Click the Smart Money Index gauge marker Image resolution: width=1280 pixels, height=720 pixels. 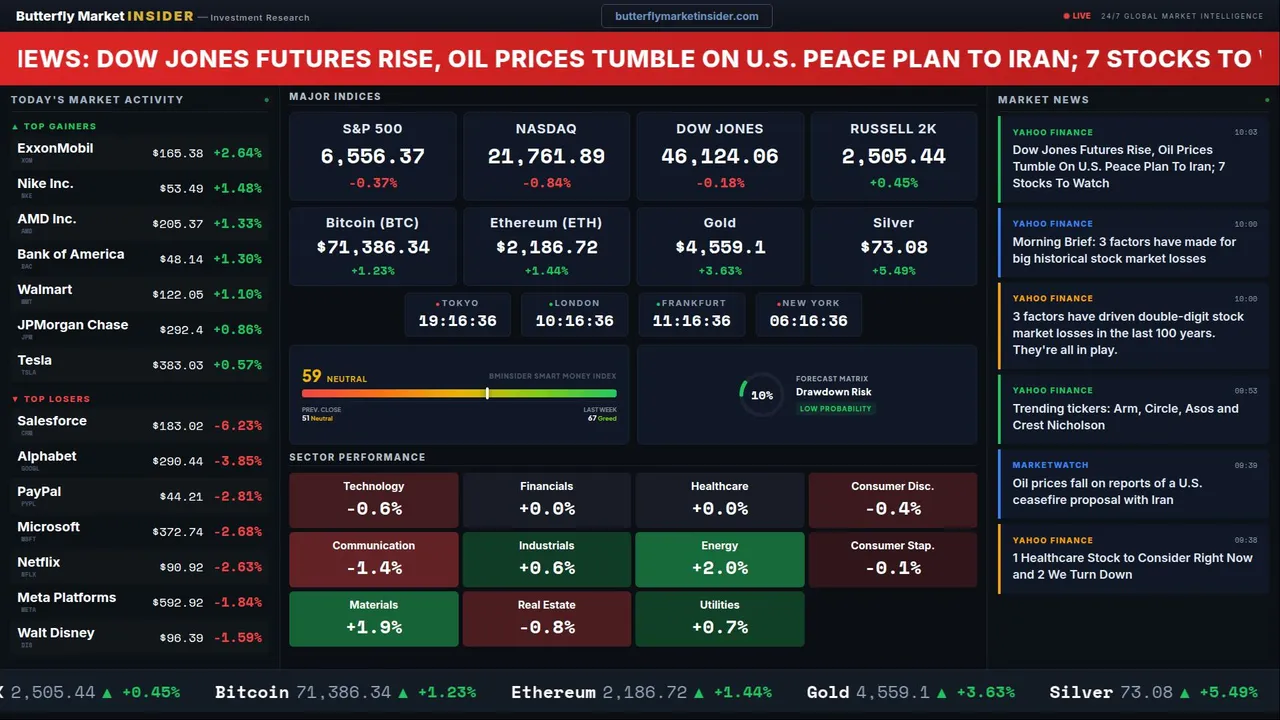487,393
